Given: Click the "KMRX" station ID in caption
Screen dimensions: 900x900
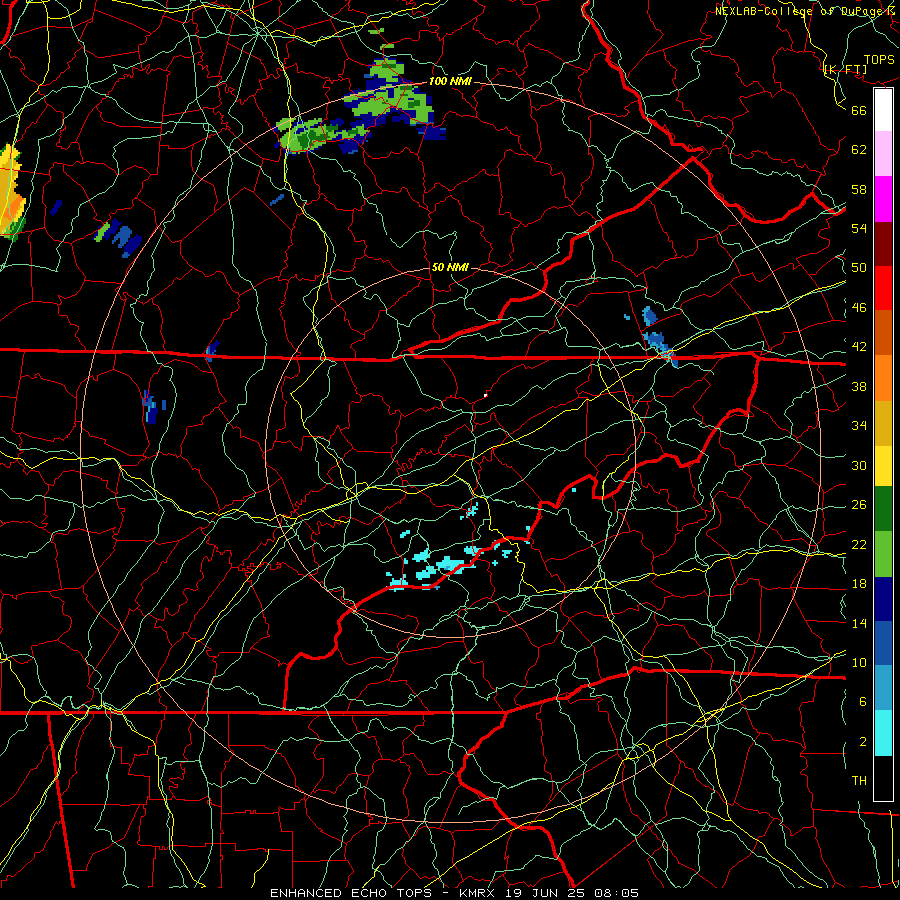Looking at the screenshot, I should [x=479, y=893].
